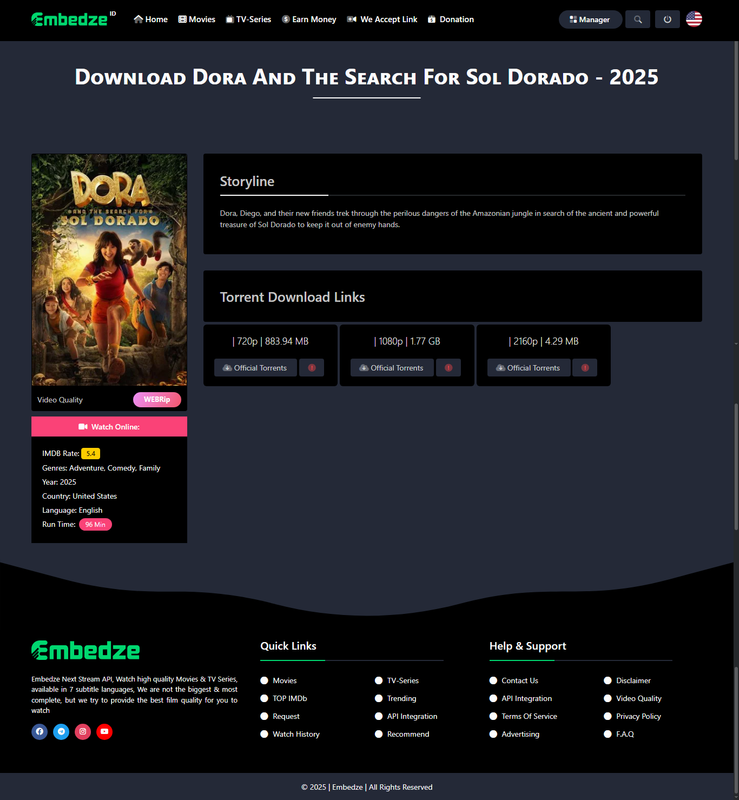Click the 96 Min runtime badge
739x800 pixels.
coord(95,524)
